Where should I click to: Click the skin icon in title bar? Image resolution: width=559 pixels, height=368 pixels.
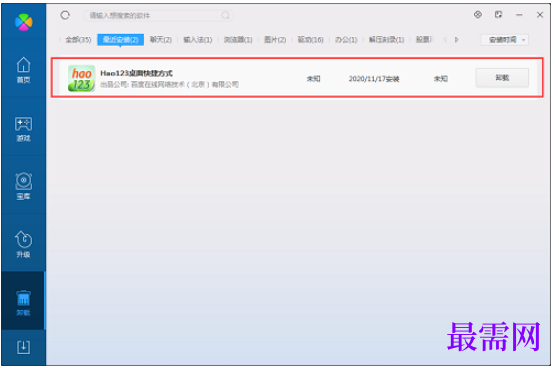point(498,15)
